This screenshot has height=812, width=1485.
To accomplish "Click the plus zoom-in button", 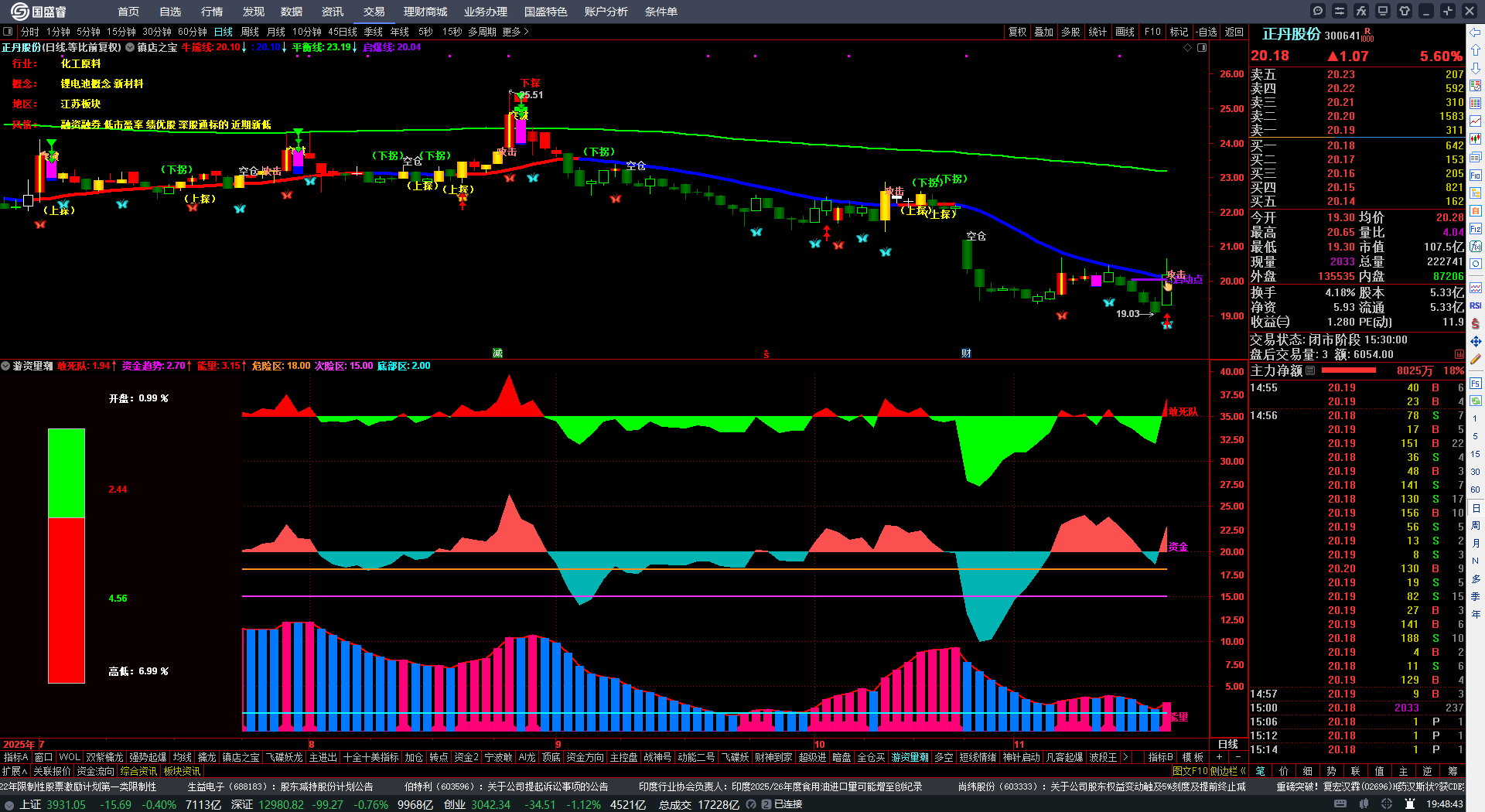I will coord(1219,757).
